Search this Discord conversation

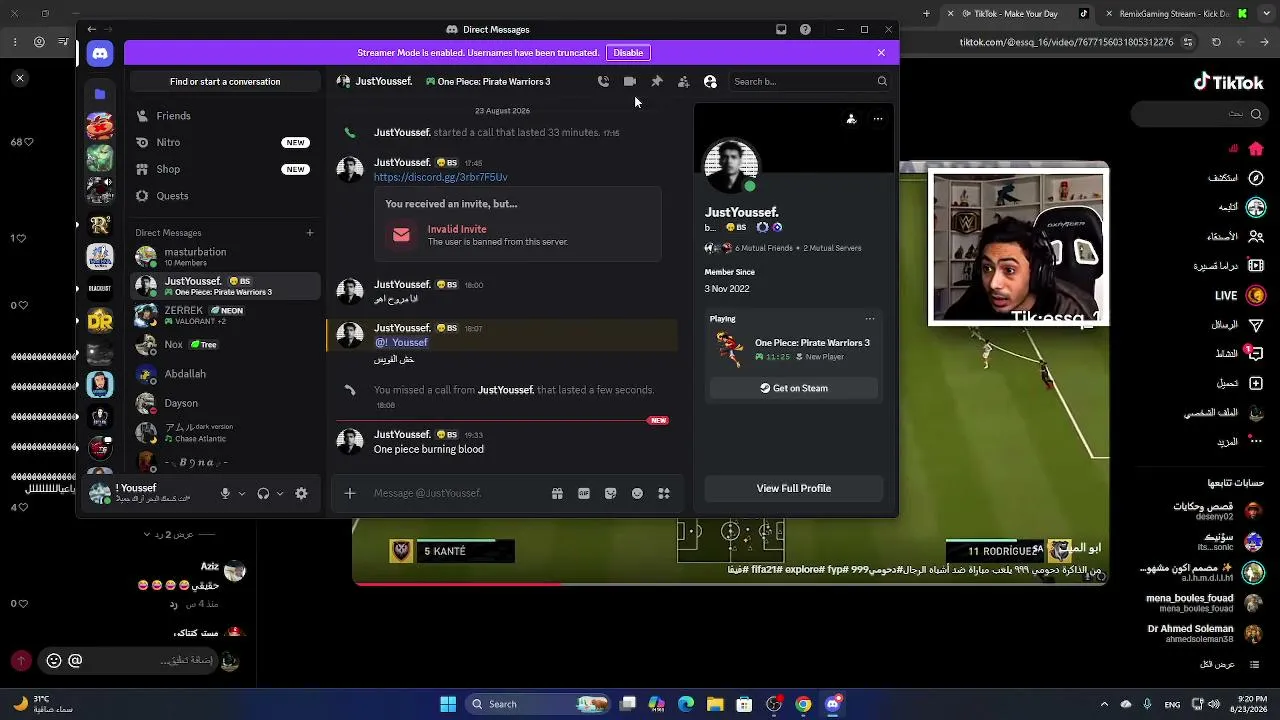(x=809, y=82)
